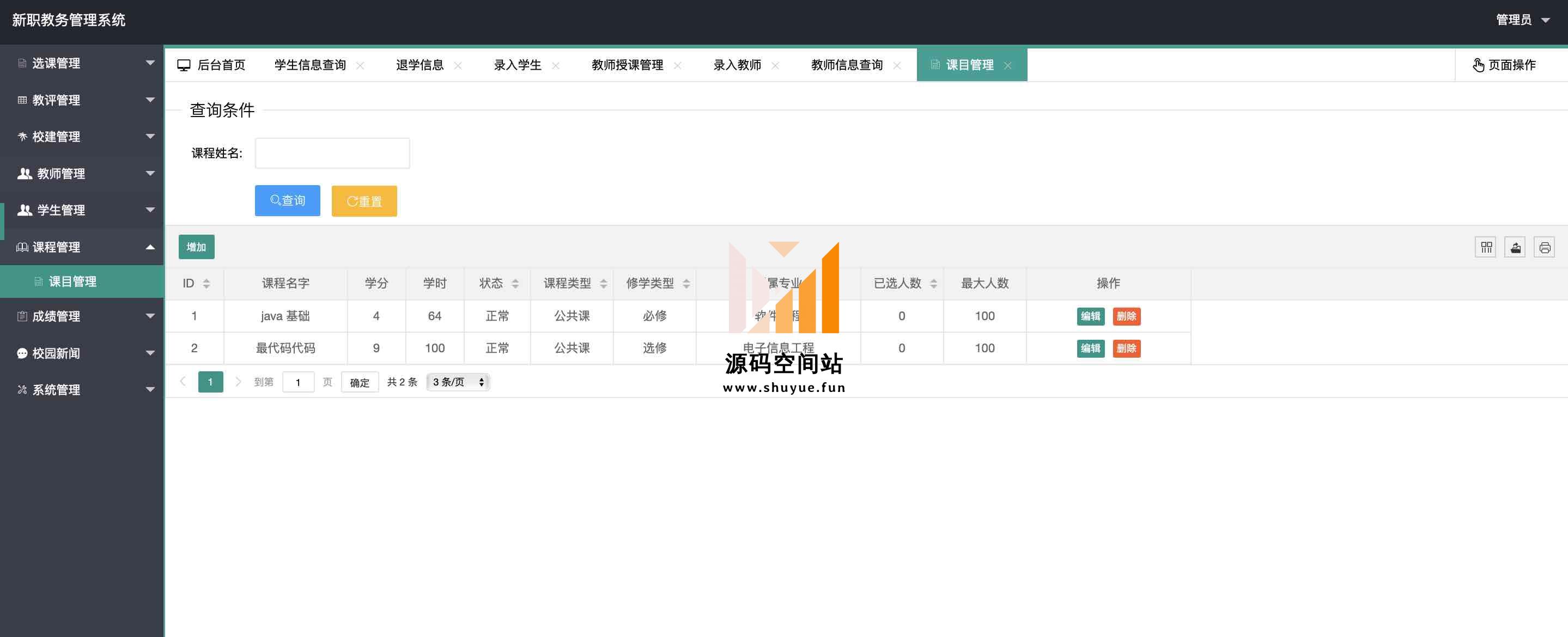The height and width of the screenshot is (637, 1568).
Task: Click the 课程姓名 input field
Action: [x=332, y=154]
